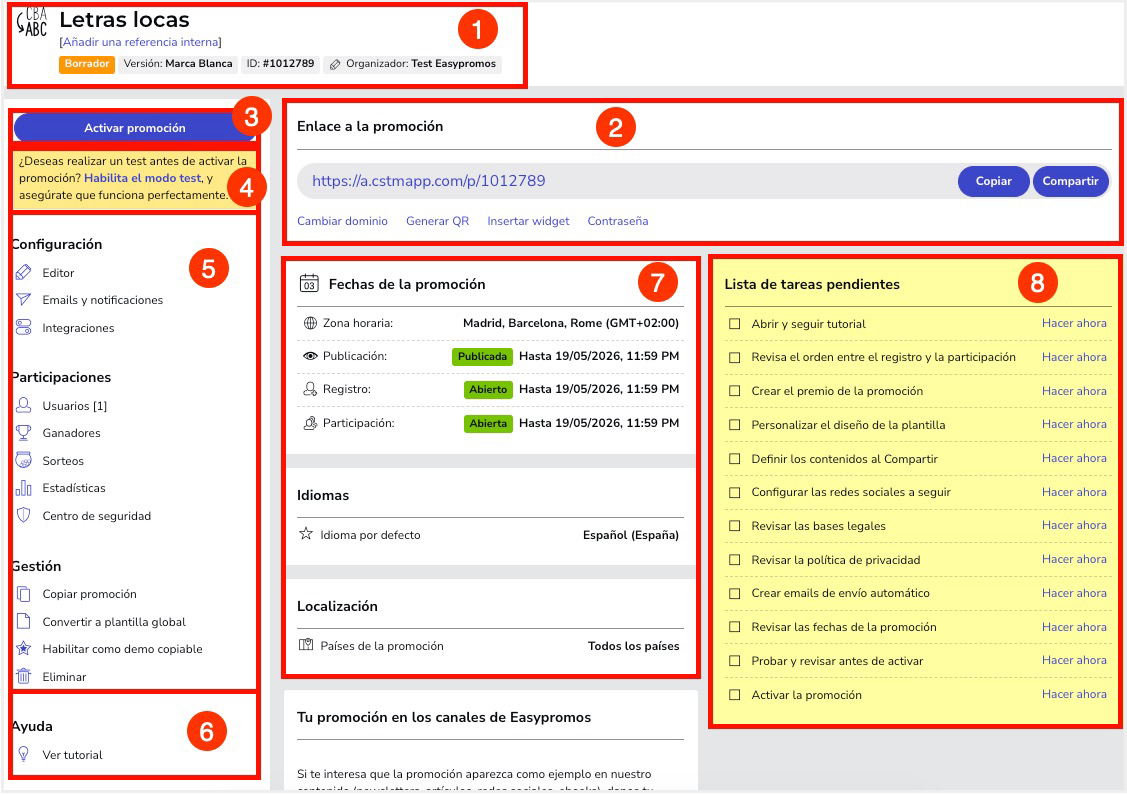This screenshot has height=795, width=1127.
Task: Open Usuarios [1] list
Action: point(75,406)
